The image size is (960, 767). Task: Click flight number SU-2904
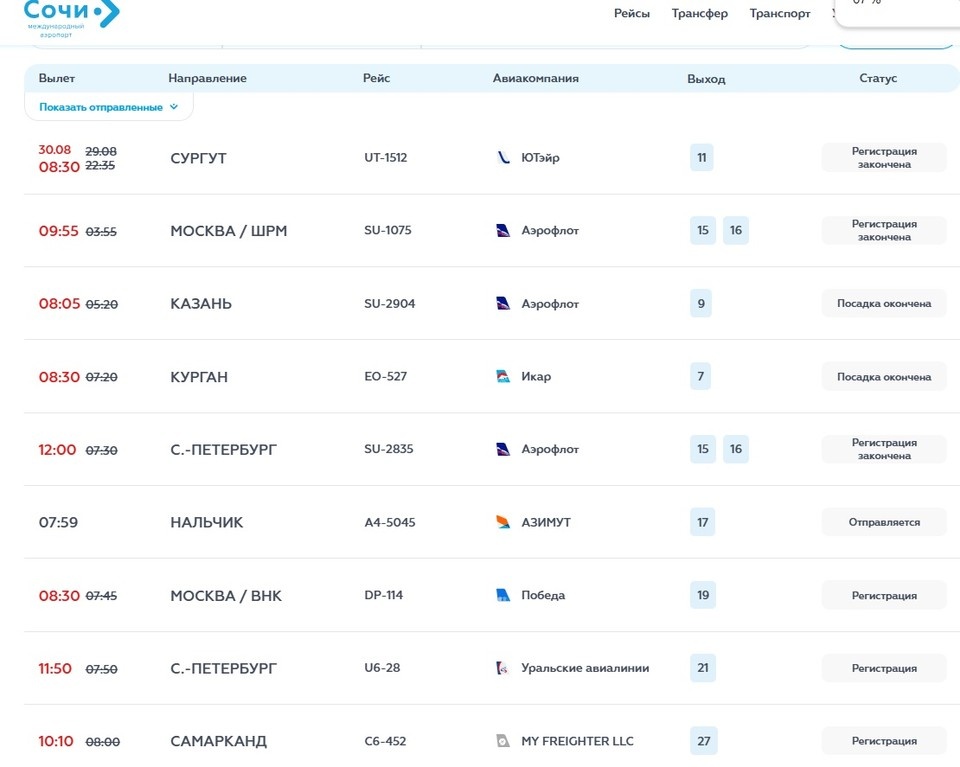coord(389,303)
